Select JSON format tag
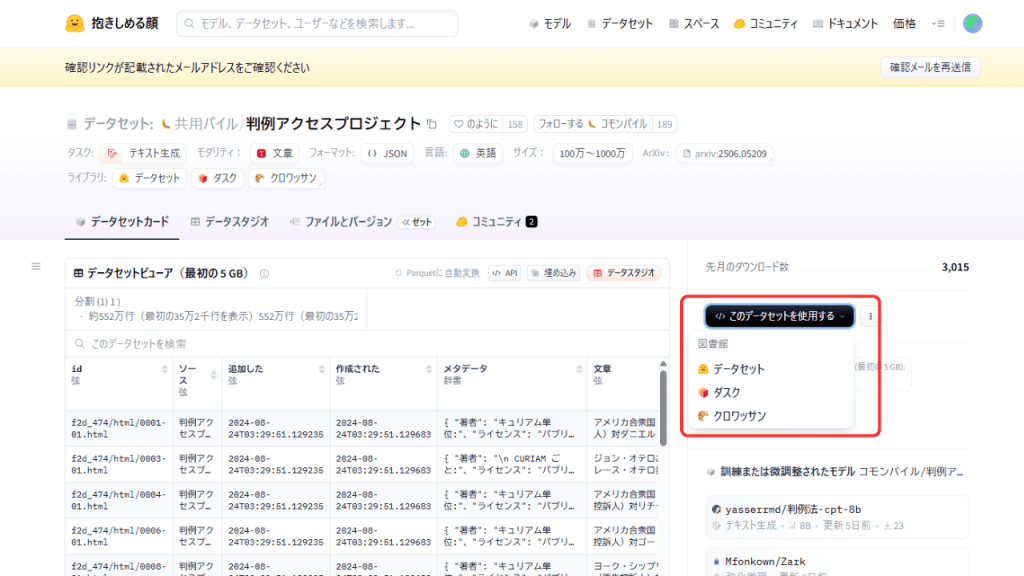This screenshot has height=576, width=1024. 387,153
